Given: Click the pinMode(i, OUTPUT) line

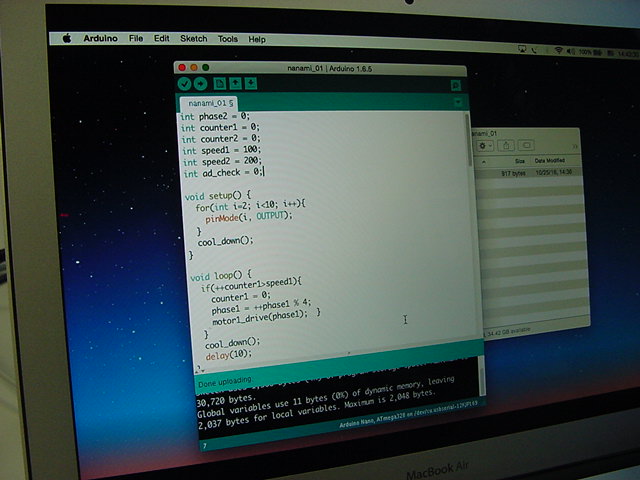Looking at the screenshot, I should [249, 217].
